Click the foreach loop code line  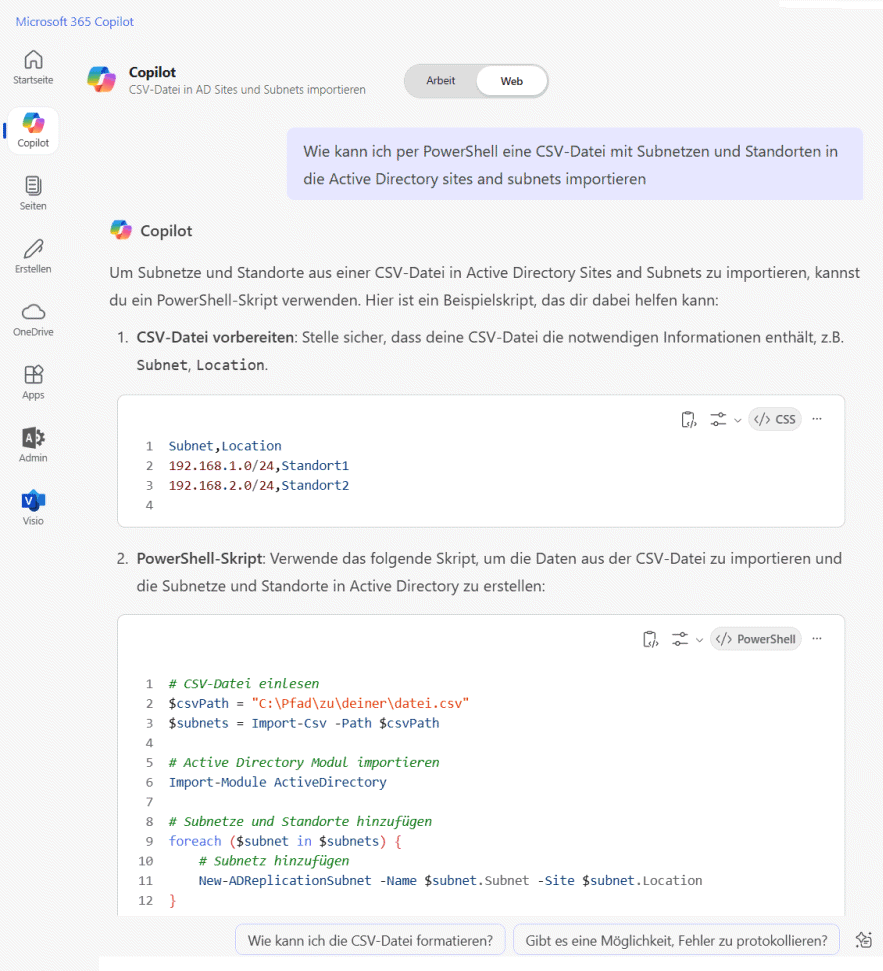[x=285, y=841]
